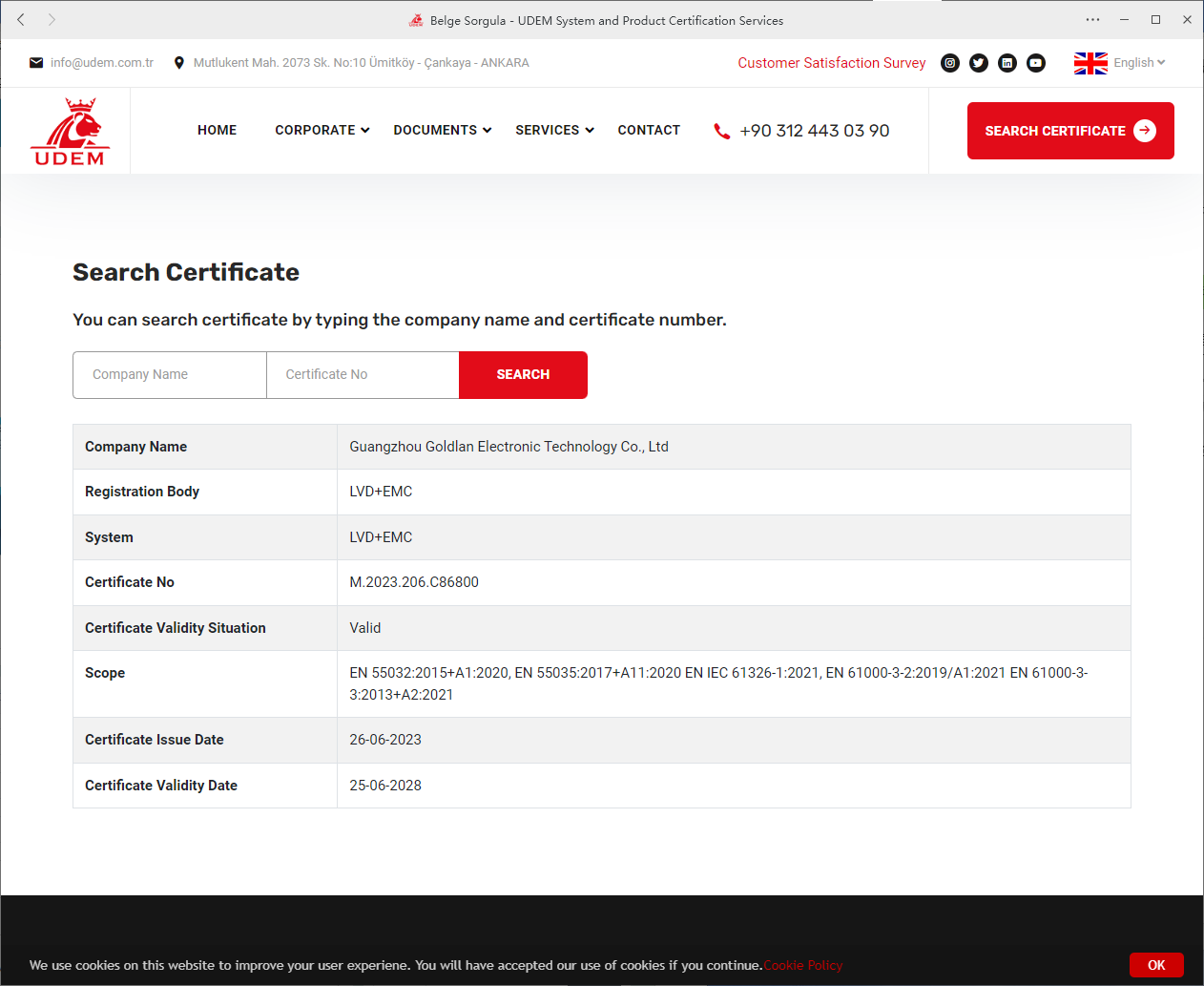
Task: Click the Search Certificate page heading
Action: pos(186,272)
